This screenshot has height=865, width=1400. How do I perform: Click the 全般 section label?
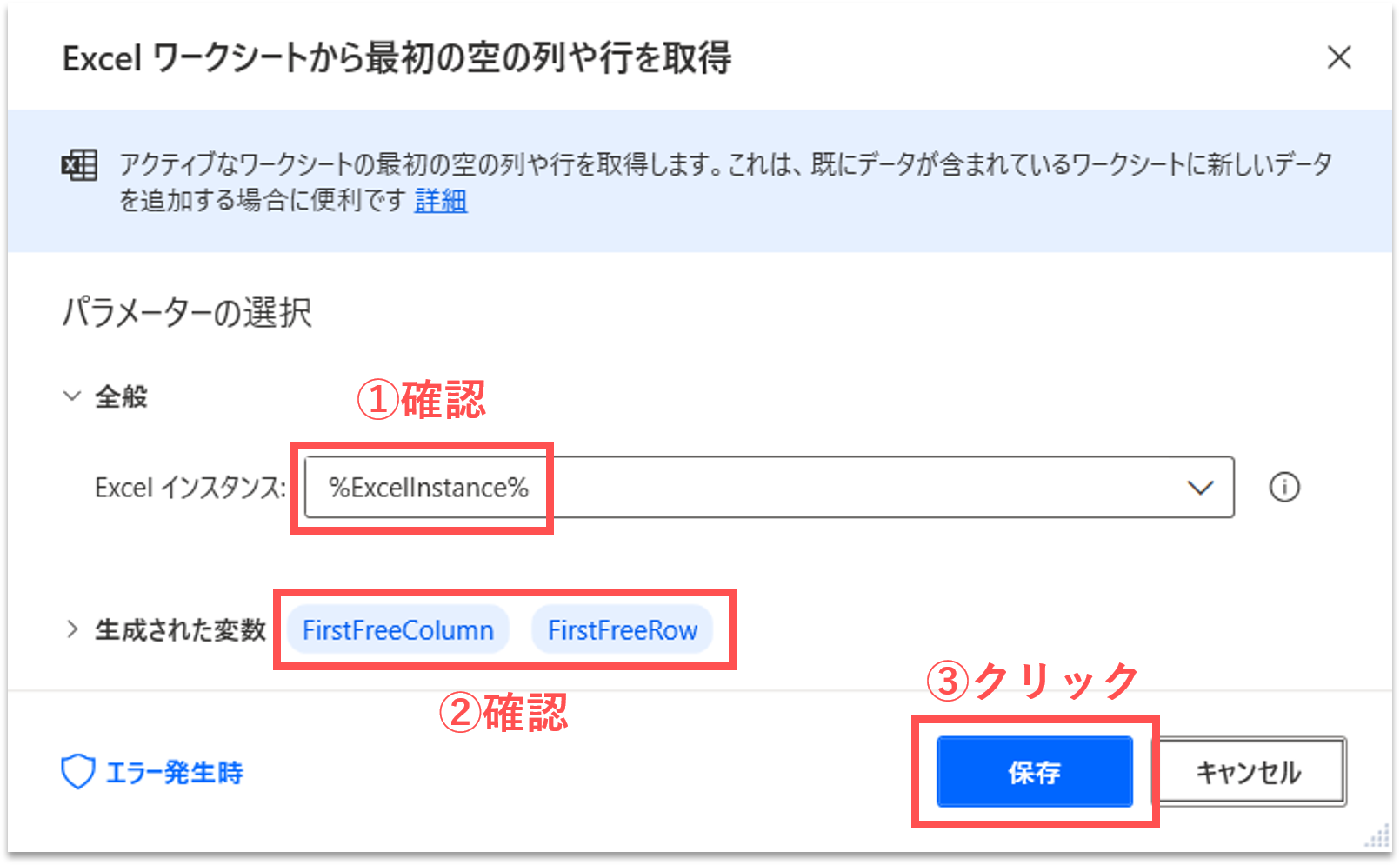pos(121,397)
